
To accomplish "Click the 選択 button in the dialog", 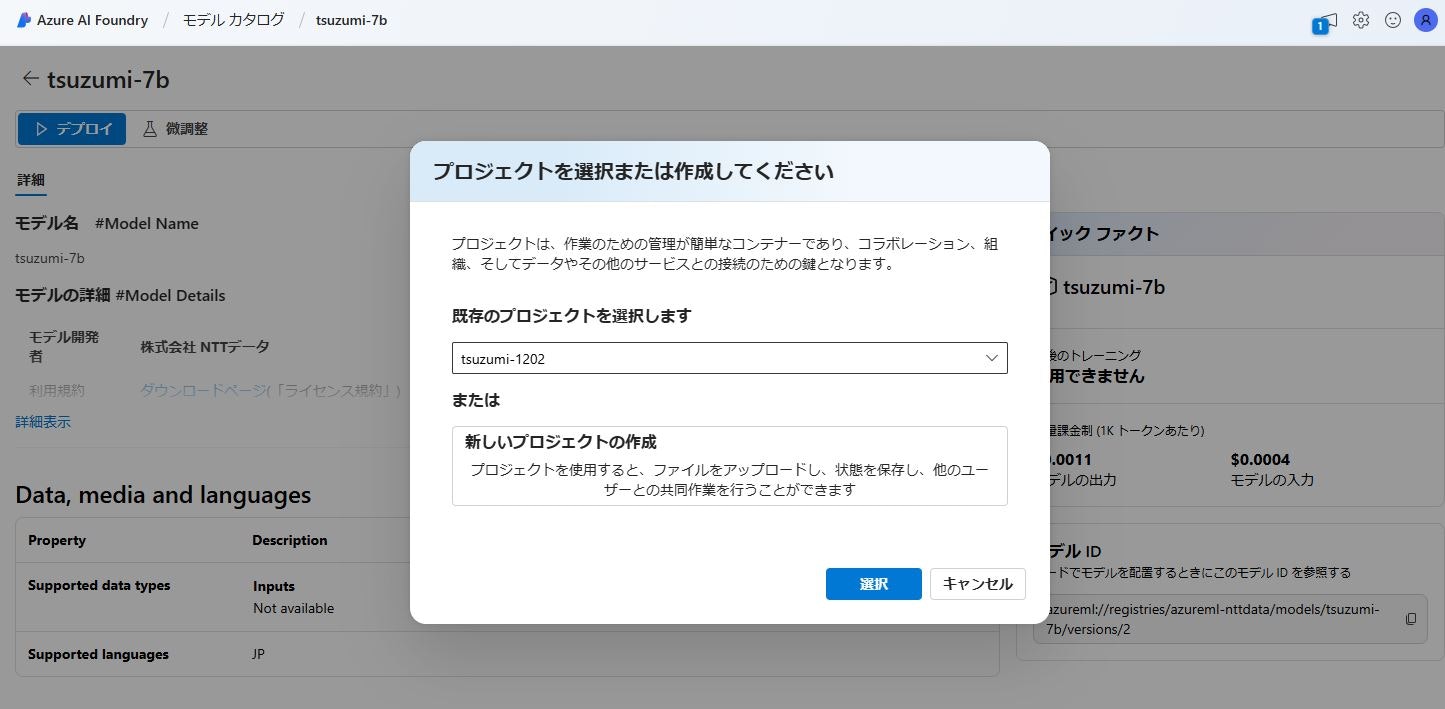I will pos(874,584).
